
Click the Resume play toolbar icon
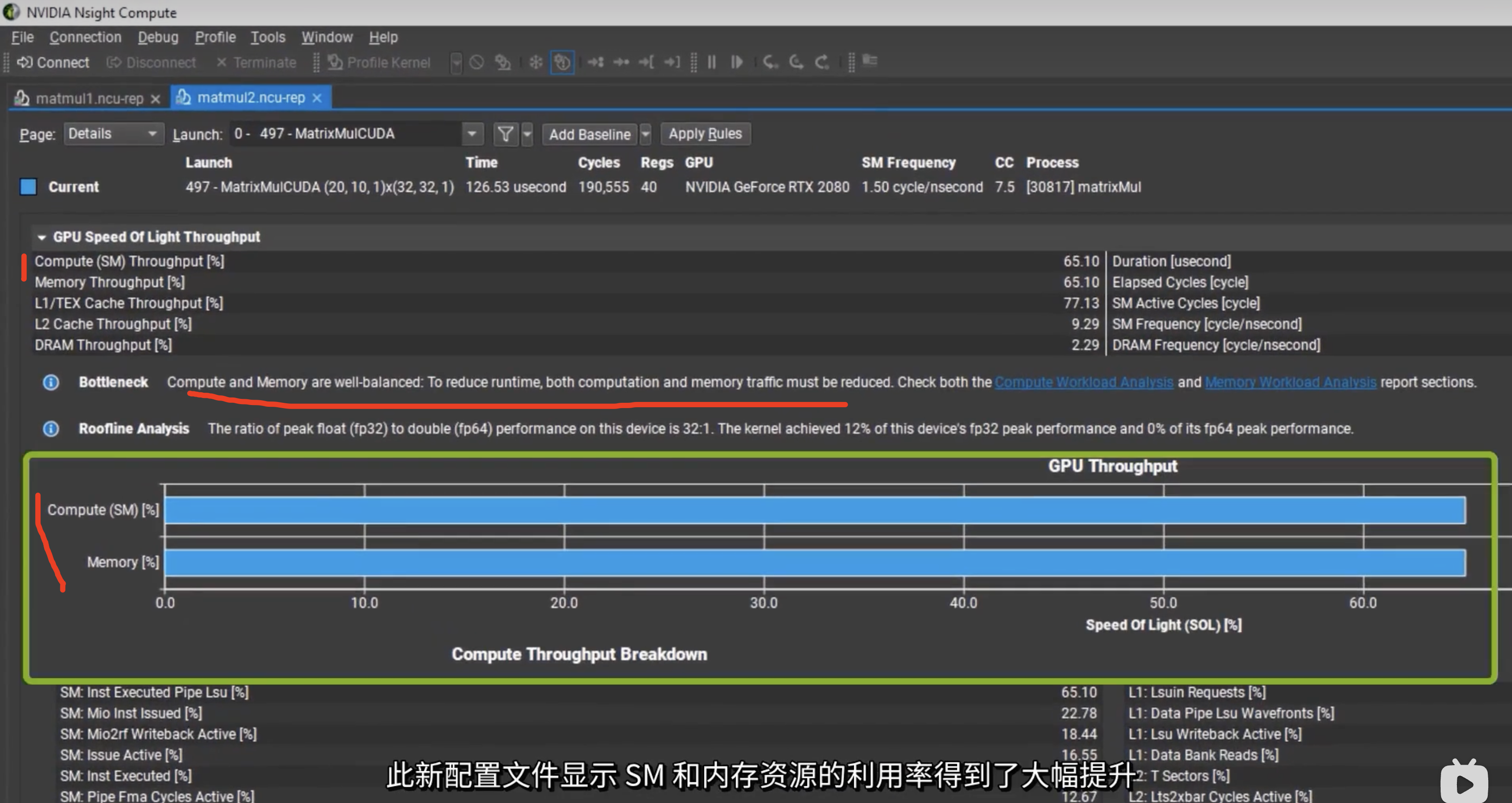[737, 62]
